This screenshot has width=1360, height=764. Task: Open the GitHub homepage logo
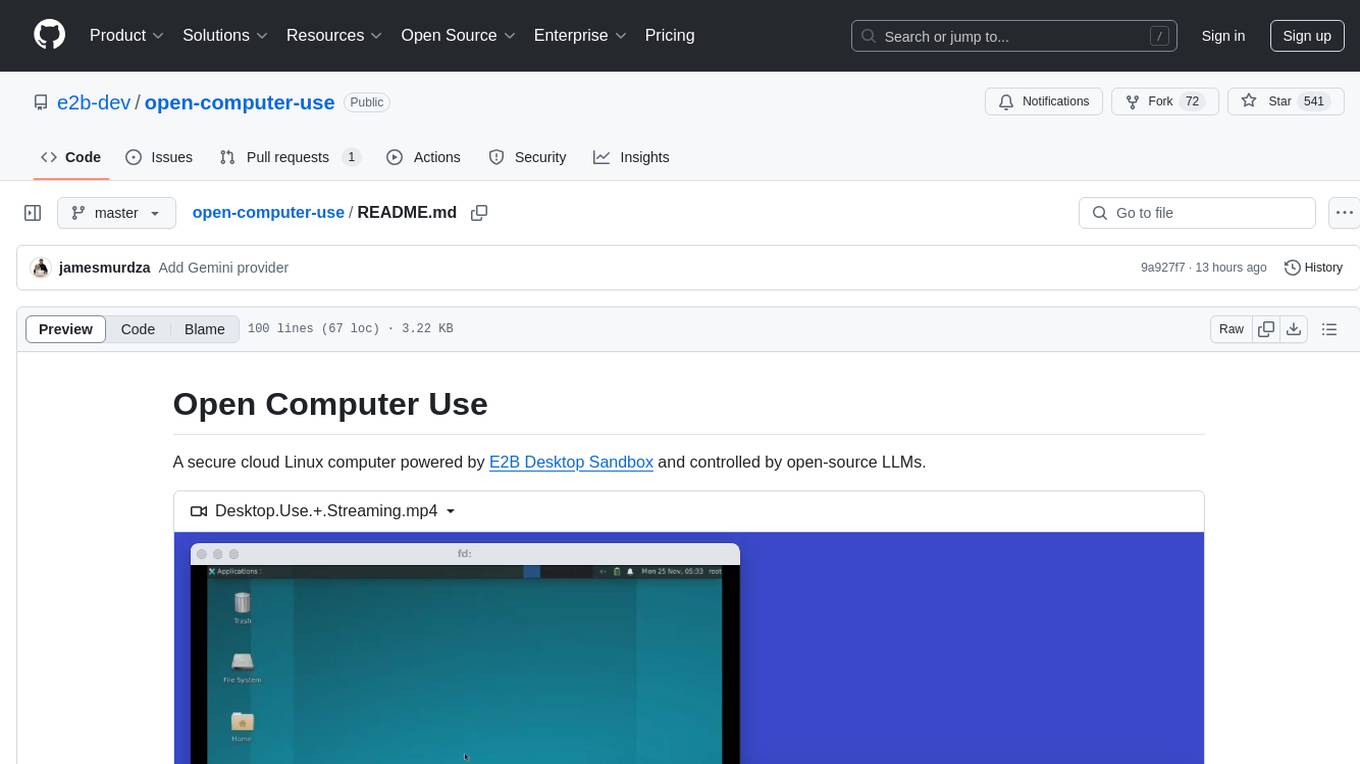(49, 35)
